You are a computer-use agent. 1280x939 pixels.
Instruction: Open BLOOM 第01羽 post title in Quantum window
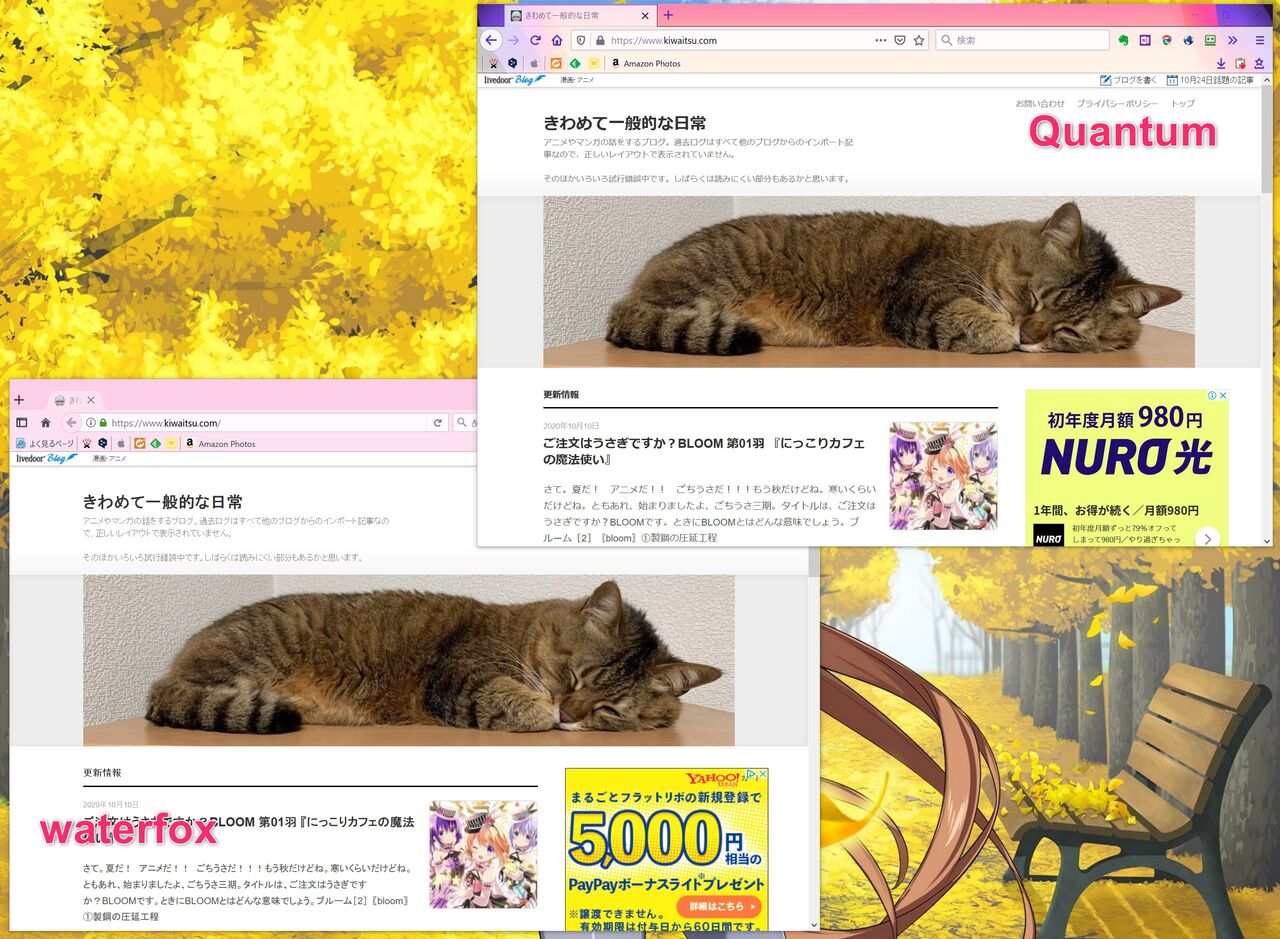[x=703, y=451]
